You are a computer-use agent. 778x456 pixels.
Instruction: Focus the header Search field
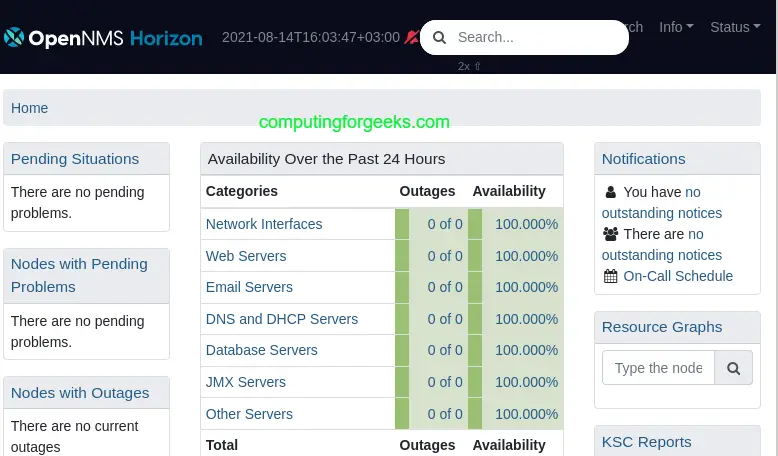click(x=524, y=37)
